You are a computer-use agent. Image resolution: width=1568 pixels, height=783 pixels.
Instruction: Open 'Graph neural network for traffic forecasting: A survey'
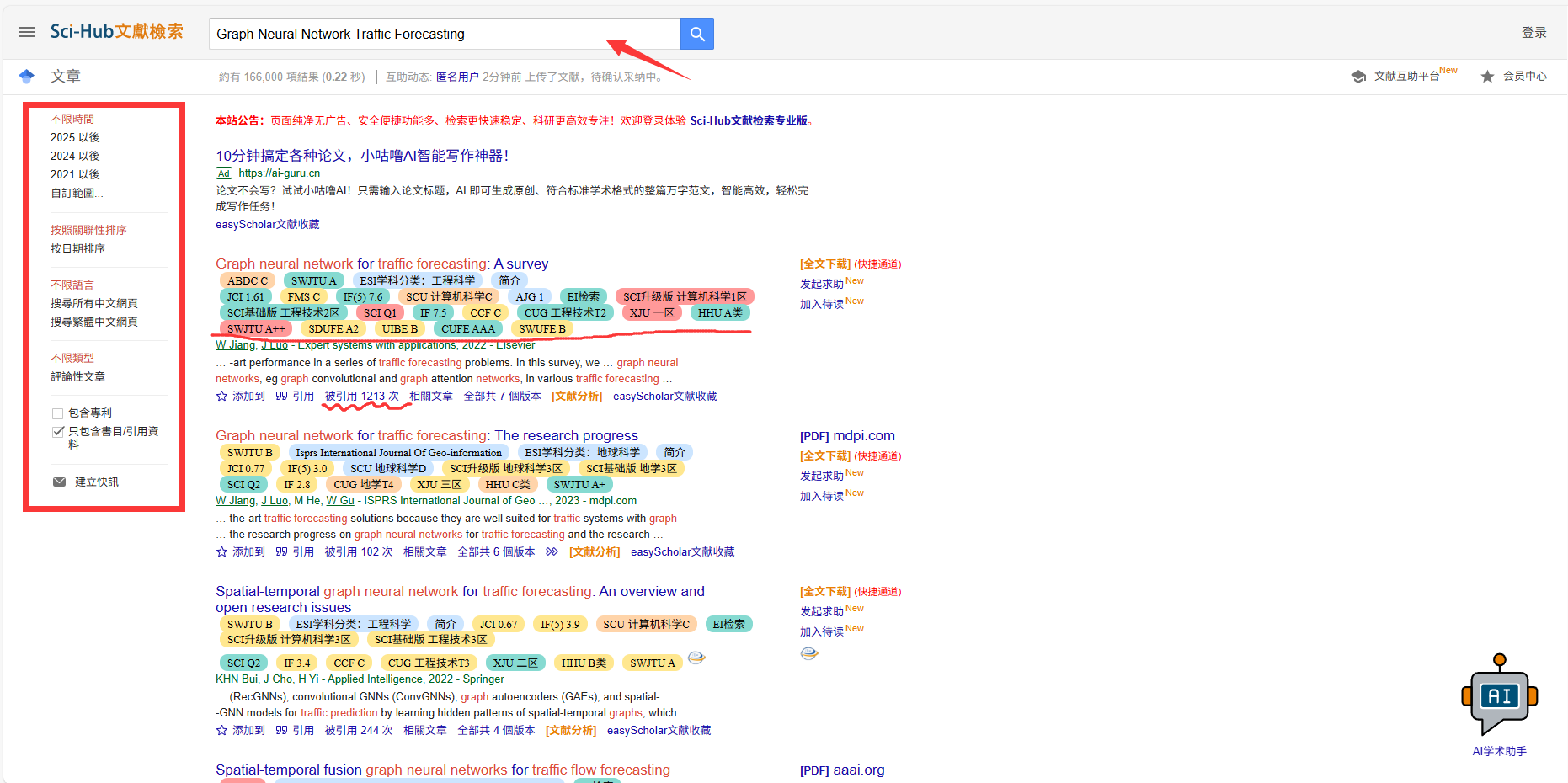[x=381, y=264]
